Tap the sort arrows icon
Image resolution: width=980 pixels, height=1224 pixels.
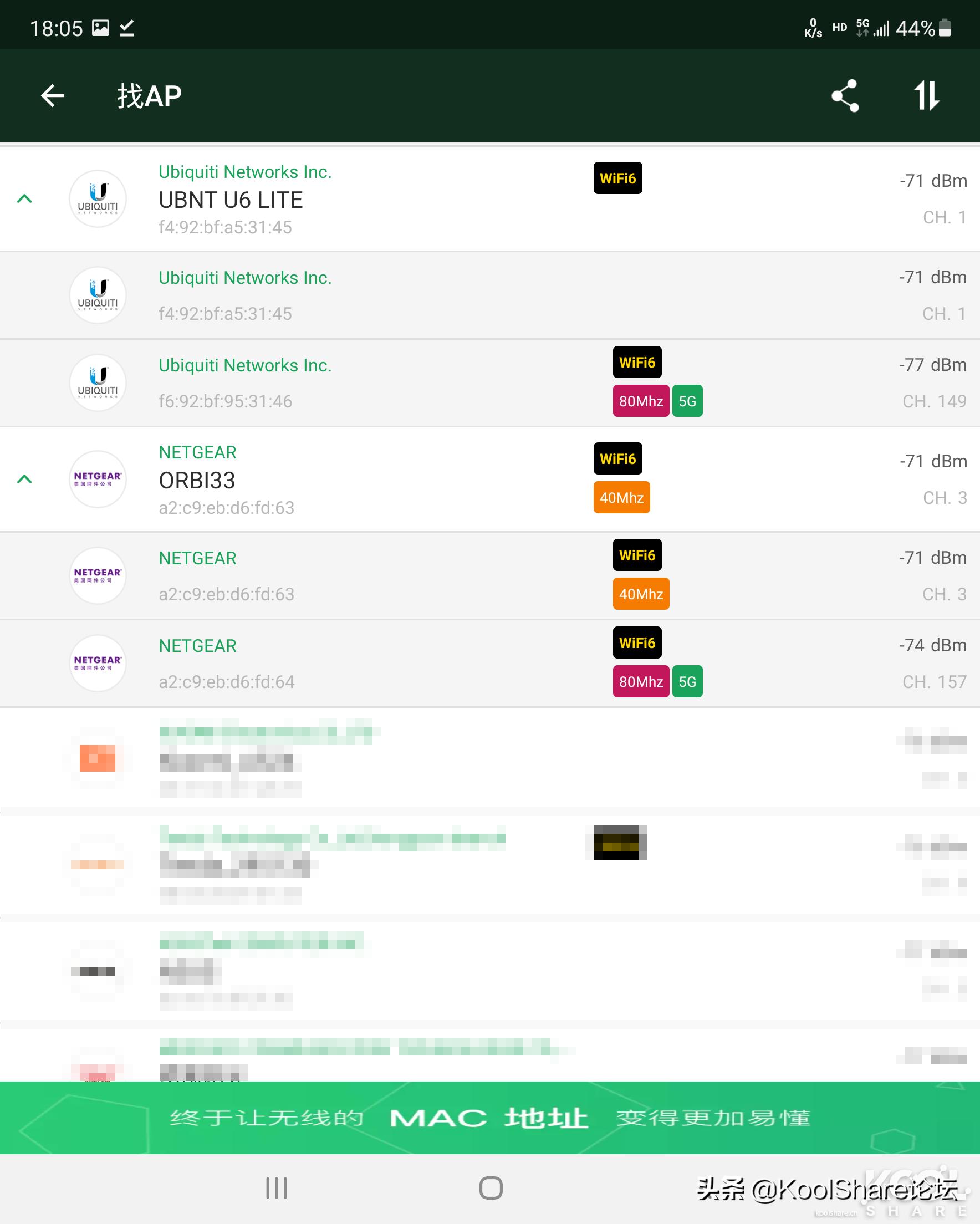(x=926, y=95)
